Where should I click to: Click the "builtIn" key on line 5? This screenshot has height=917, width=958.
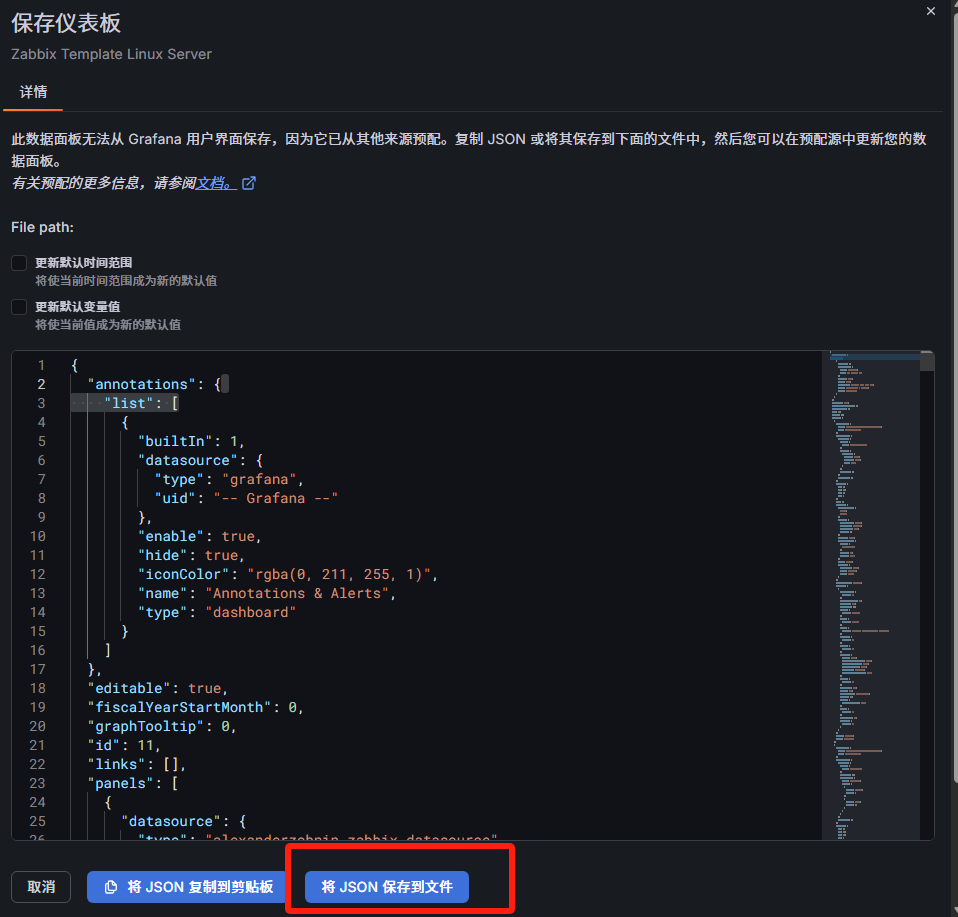175,441
